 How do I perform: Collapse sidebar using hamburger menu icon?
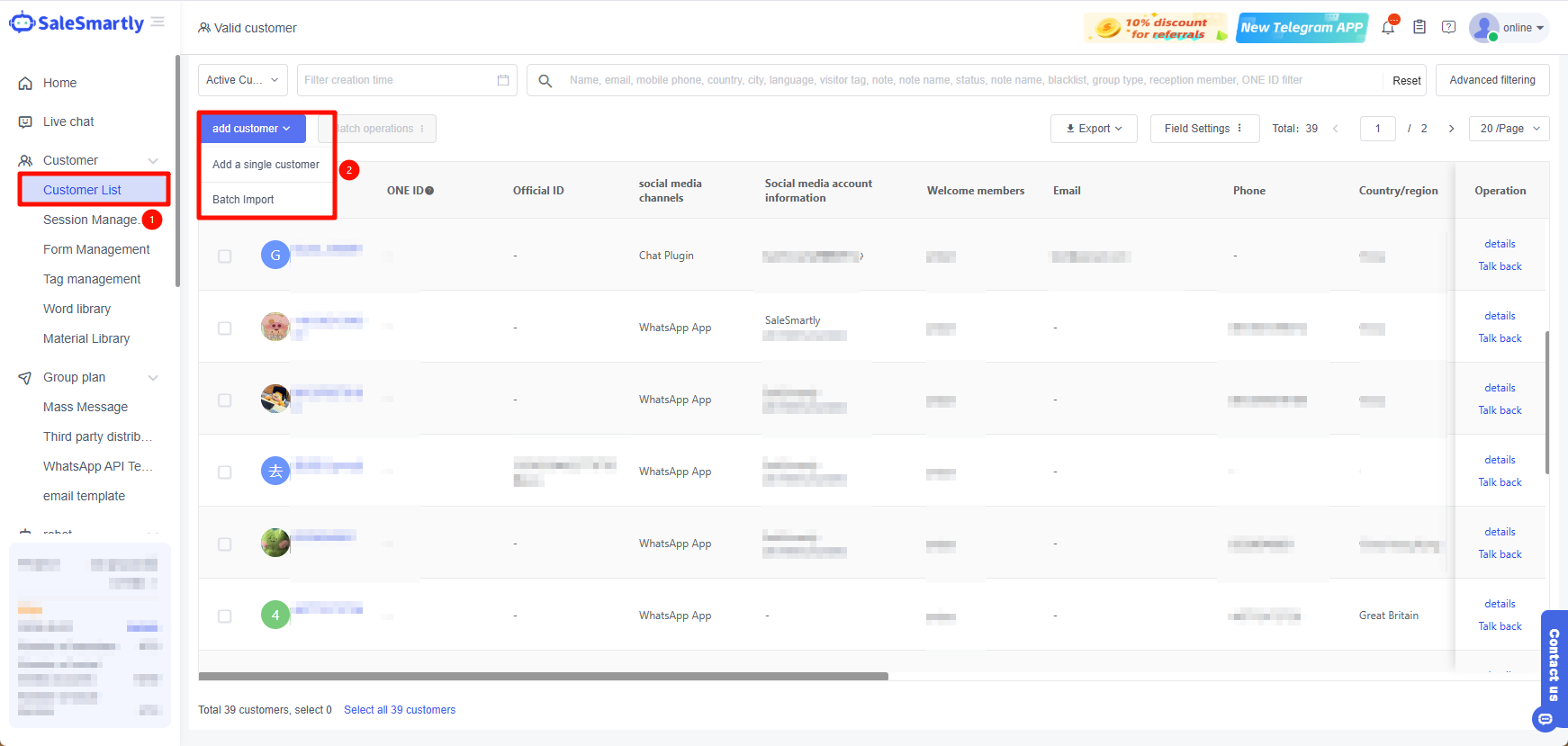(158, 22)
